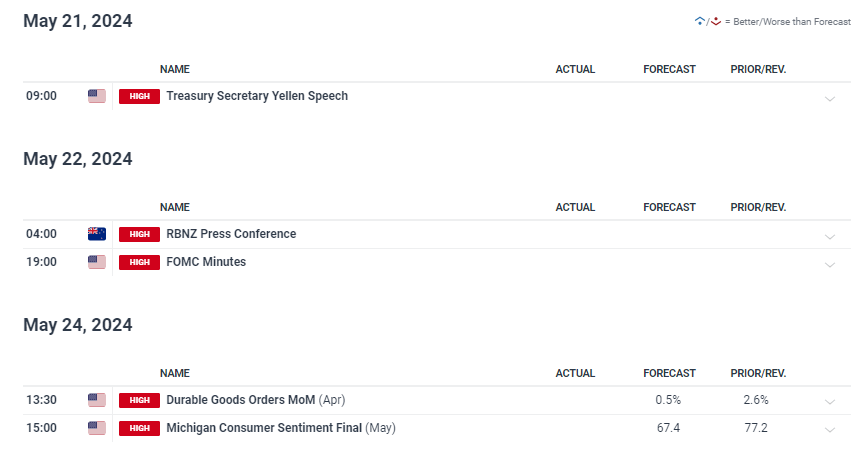The height and width of the screenshot is (460, 866).
Task: Click red worse-than-forecast arrow icon in legend
Action: tap(716, 22)
